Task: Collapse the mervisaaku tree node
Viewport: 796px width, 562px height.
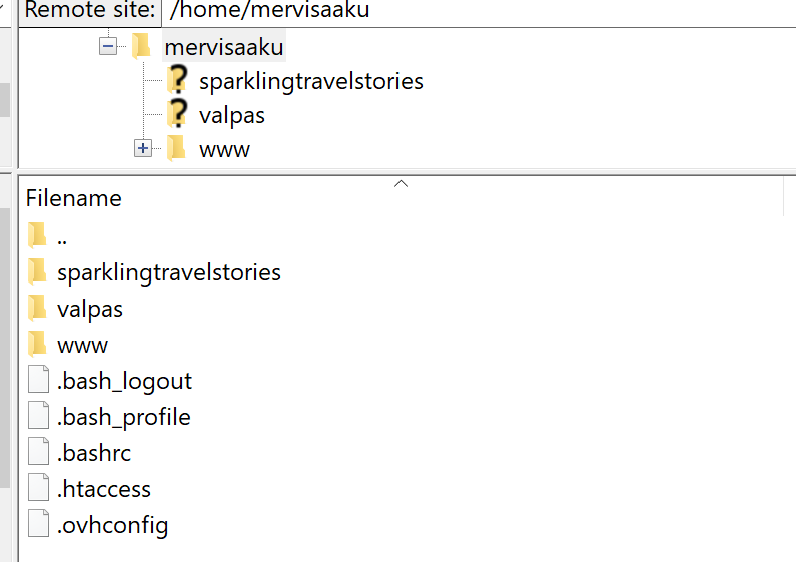Action: [108, 46]
